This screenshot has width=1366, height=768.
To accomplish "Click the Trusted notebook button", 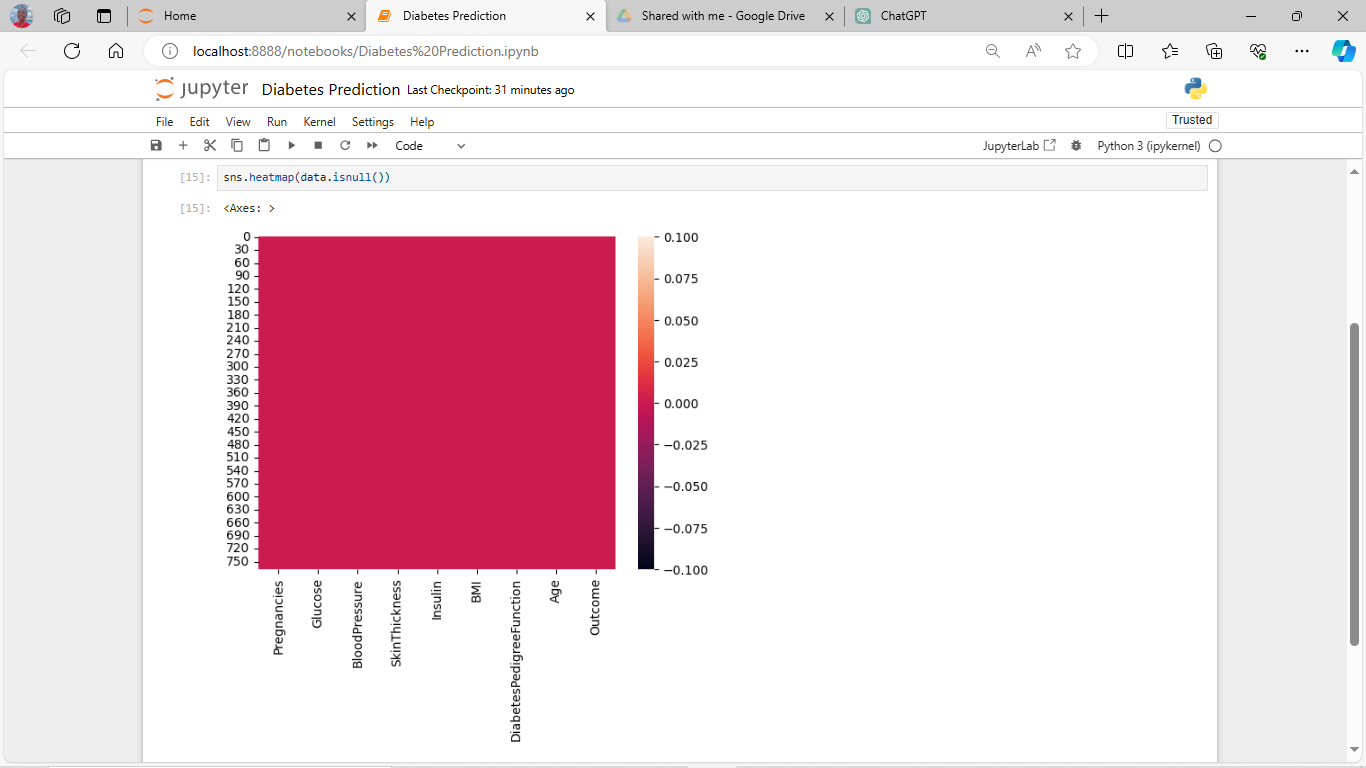I will [x=1192, y=120].
